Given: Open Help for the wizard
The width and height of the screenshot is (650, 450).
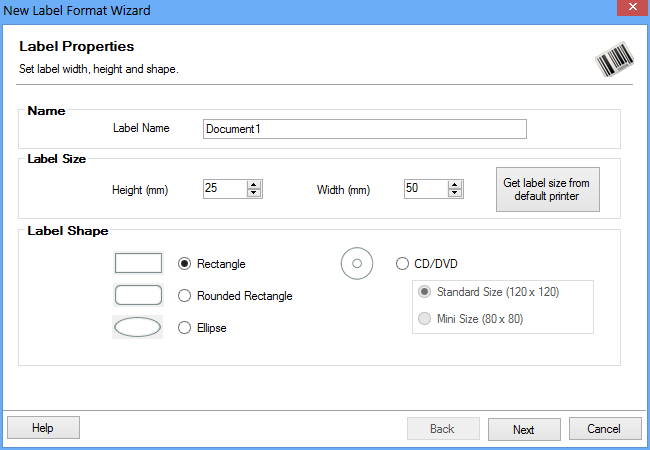Looking at the screenshot, I should [43, 428].
